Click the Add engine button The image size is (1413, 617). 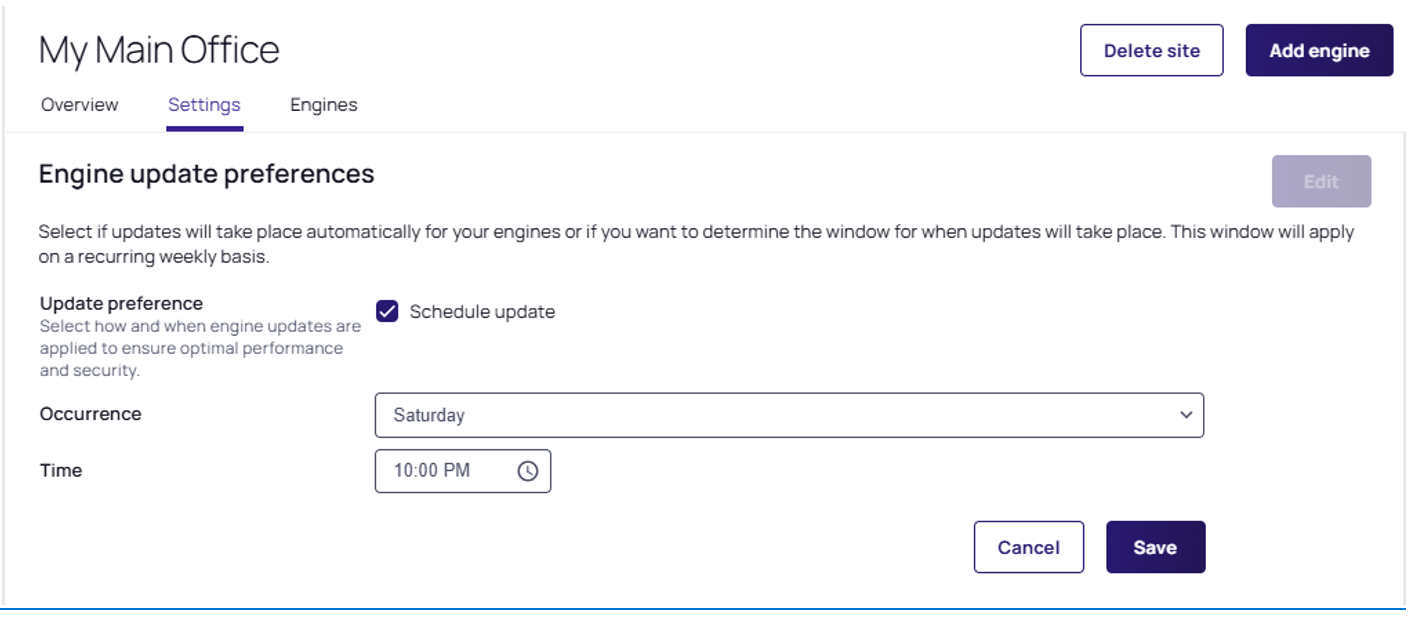tap(1318, 50)
